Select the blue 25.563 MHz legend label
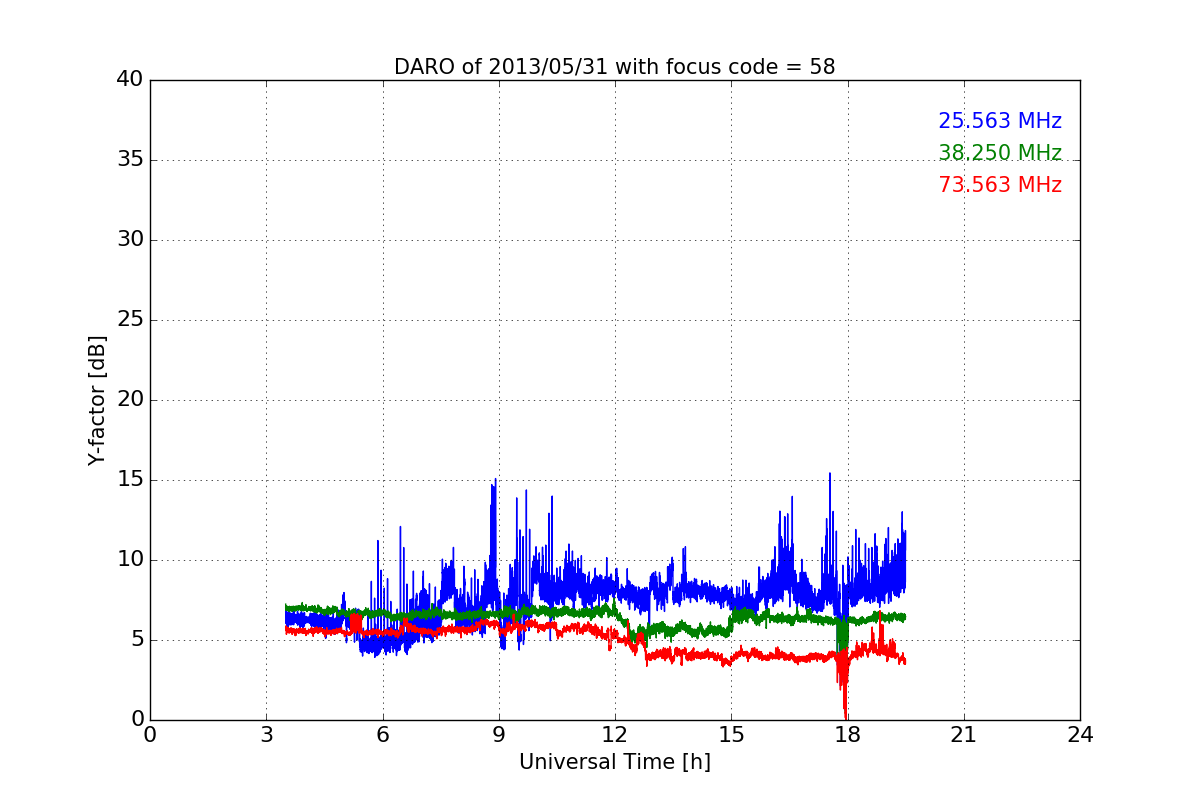The width and height of the screenshot is (1200, 800). pos(1000,121)
